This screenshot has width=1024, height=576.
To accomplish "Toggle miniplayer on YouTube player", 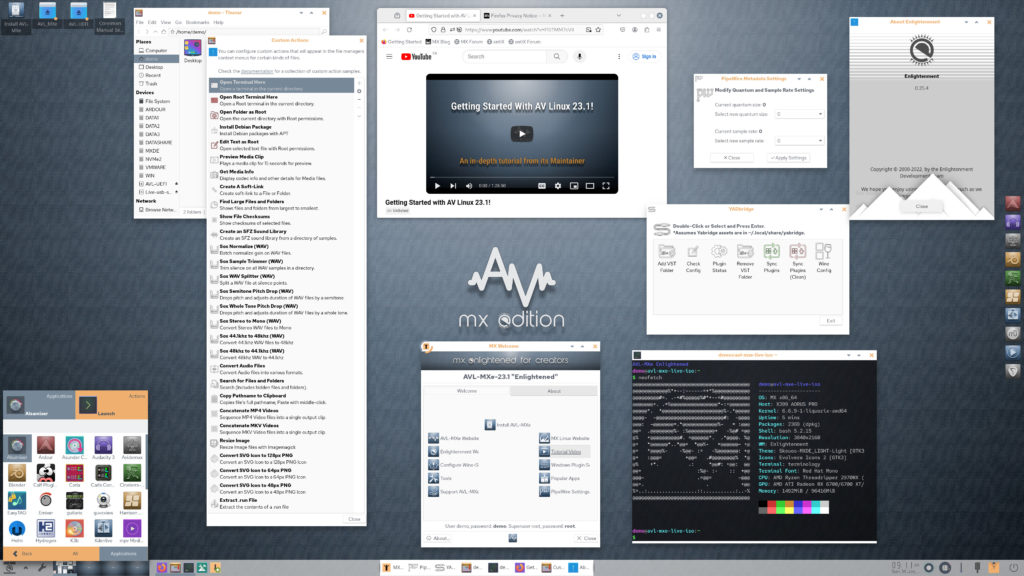I will (574, 186).
